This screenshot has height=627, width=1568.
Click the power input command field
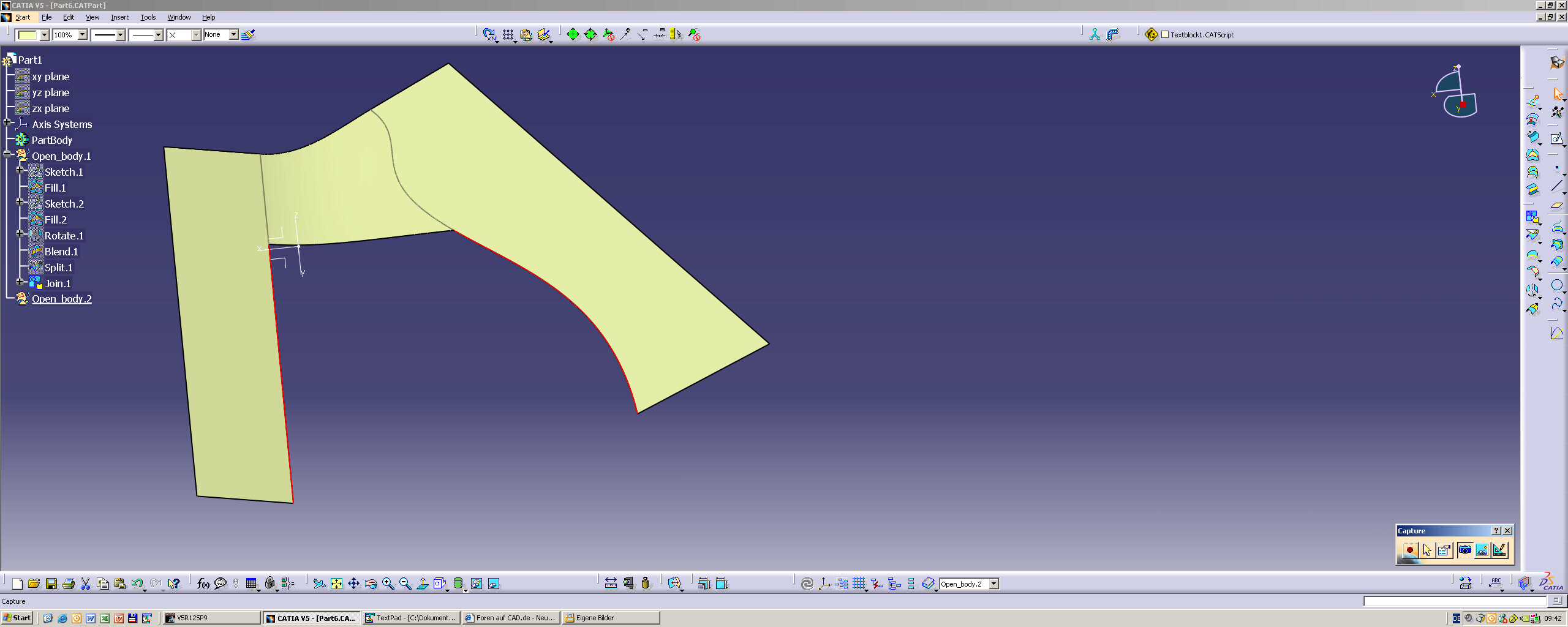pyautogui.click(x=1455, y=601)
